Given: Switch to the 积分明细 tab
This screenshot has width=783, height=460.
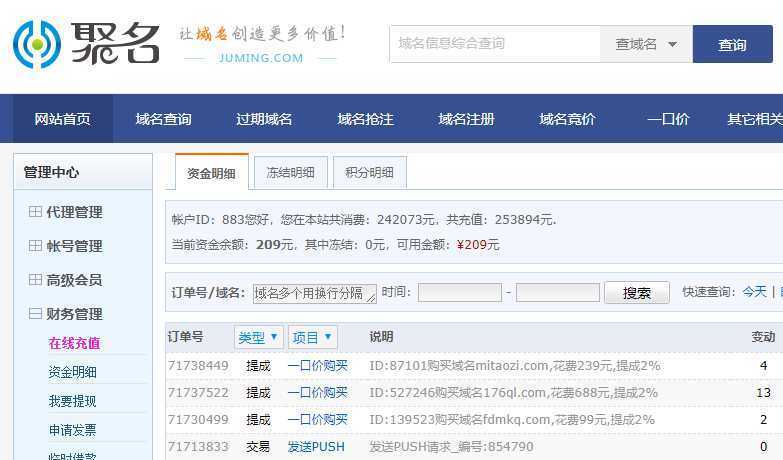Looking at the screenshot, I should click(x=369, y=172).
